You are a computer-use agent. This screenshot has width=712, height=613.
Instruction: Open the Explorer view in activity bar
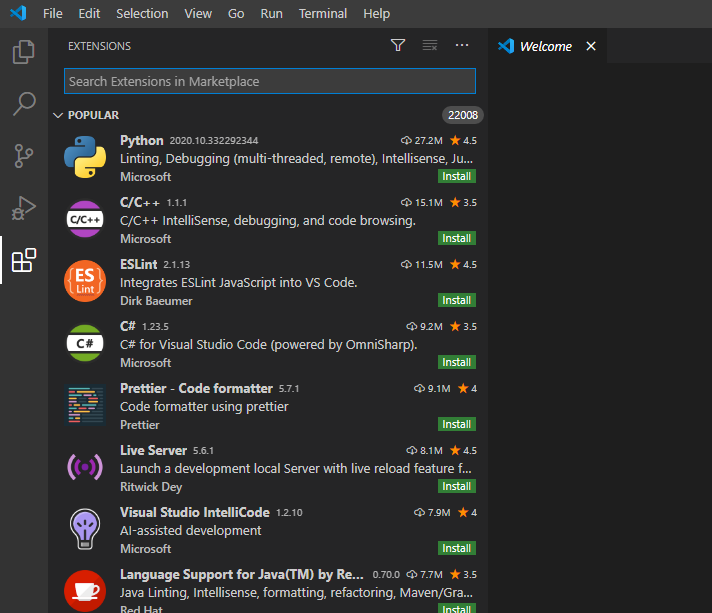pos(24,51)
